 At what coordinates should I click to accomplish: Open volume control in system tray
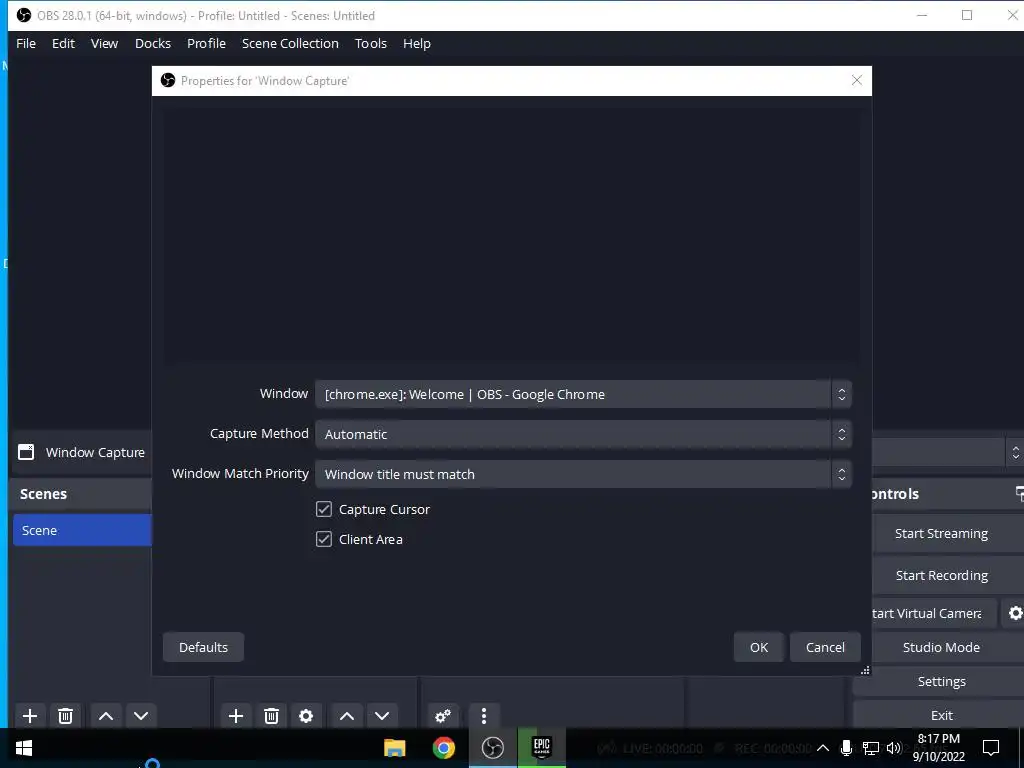coord(894,748)
